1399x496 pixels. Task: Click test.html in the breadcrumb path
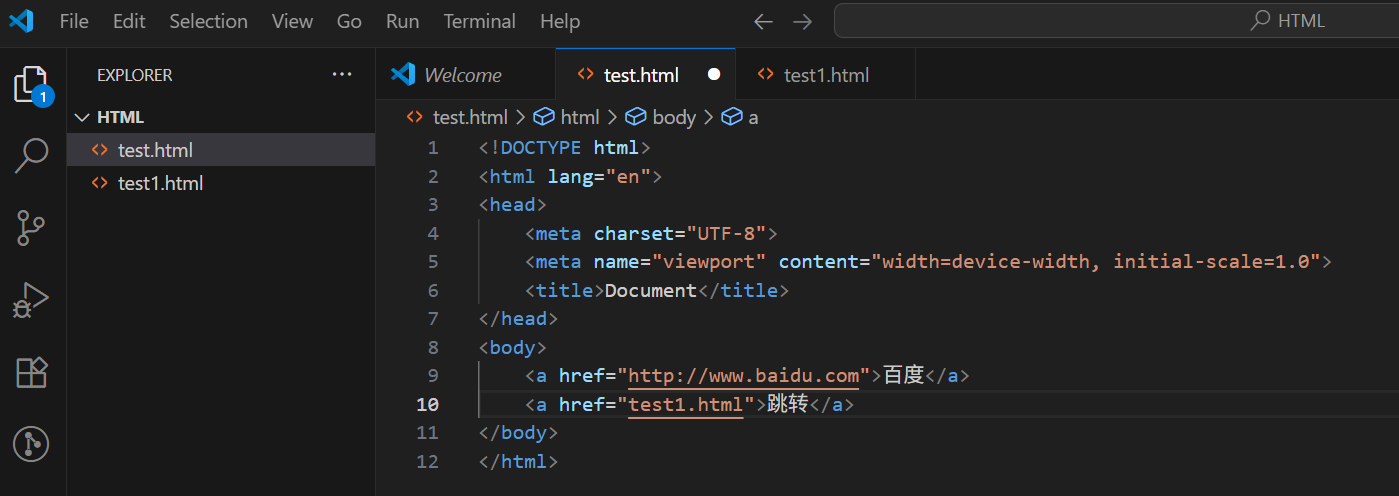470,117
